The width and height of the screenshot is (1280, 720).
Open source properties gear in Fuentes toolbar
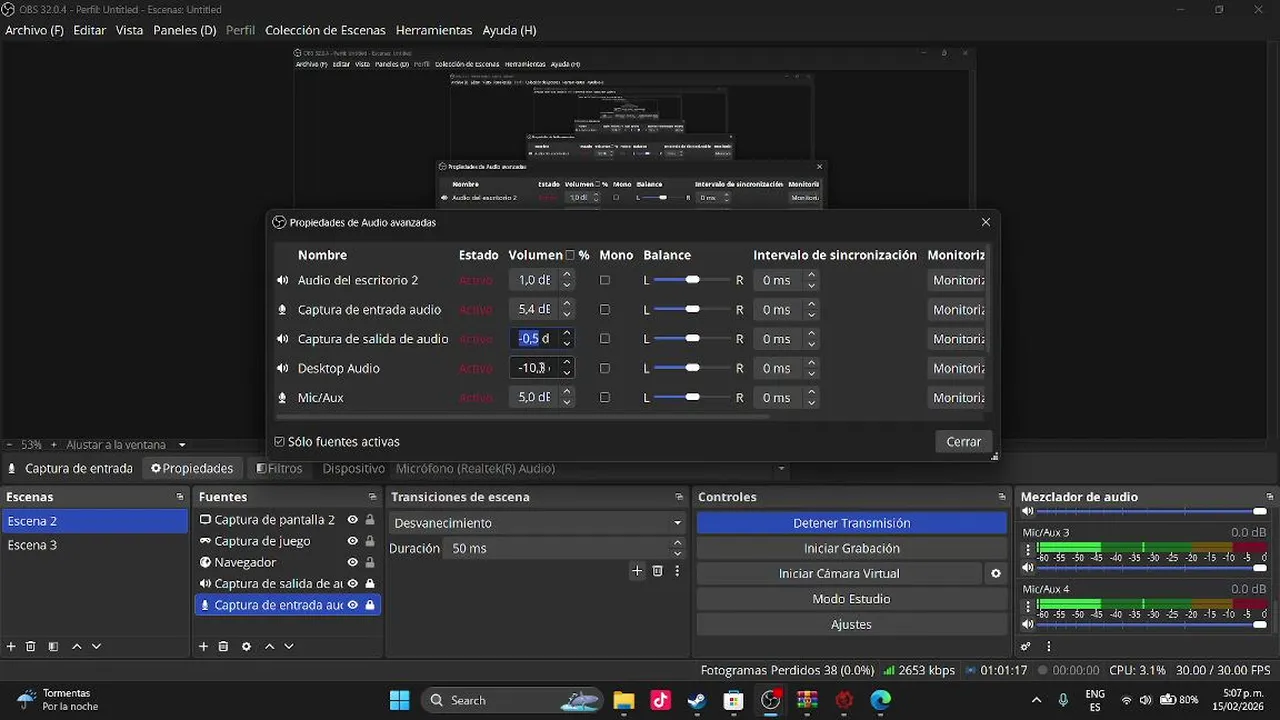click(x=246, y=647)
